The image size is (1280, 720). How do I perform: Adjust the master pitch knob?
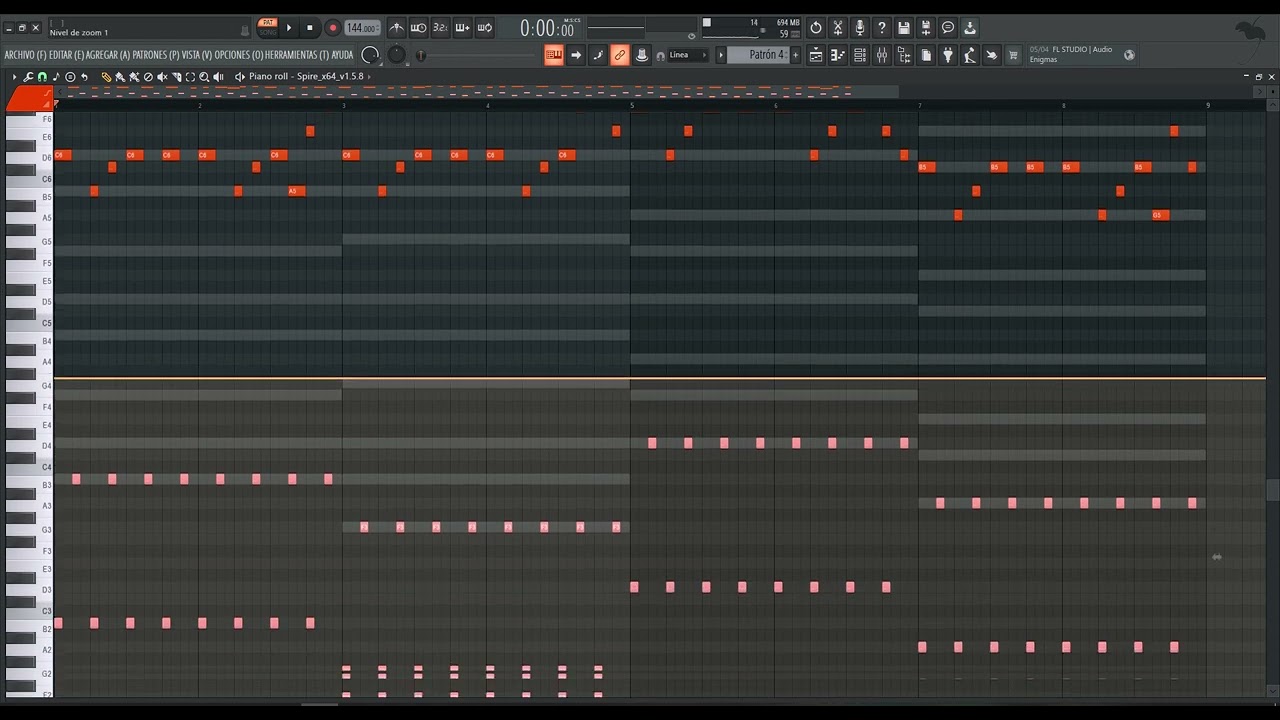(397, 55)
